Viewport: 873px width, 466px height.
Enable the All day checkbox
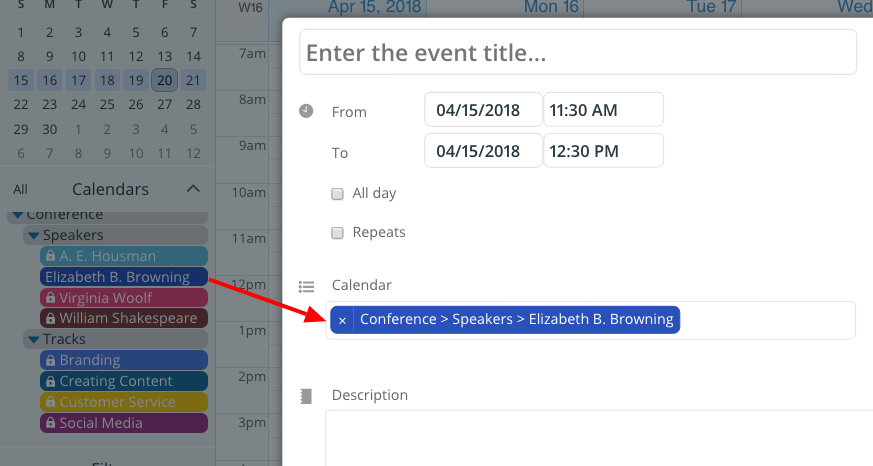point(338,193)
